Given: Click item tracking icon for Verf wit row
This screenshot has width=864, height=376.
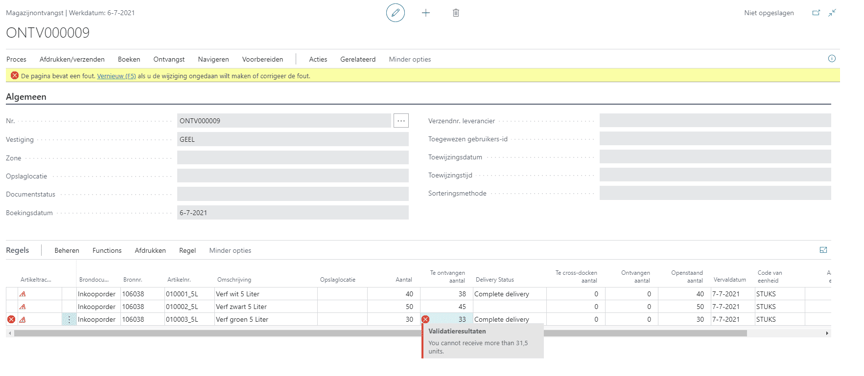Looking at the screenshot, I should (x=23, y=294).
